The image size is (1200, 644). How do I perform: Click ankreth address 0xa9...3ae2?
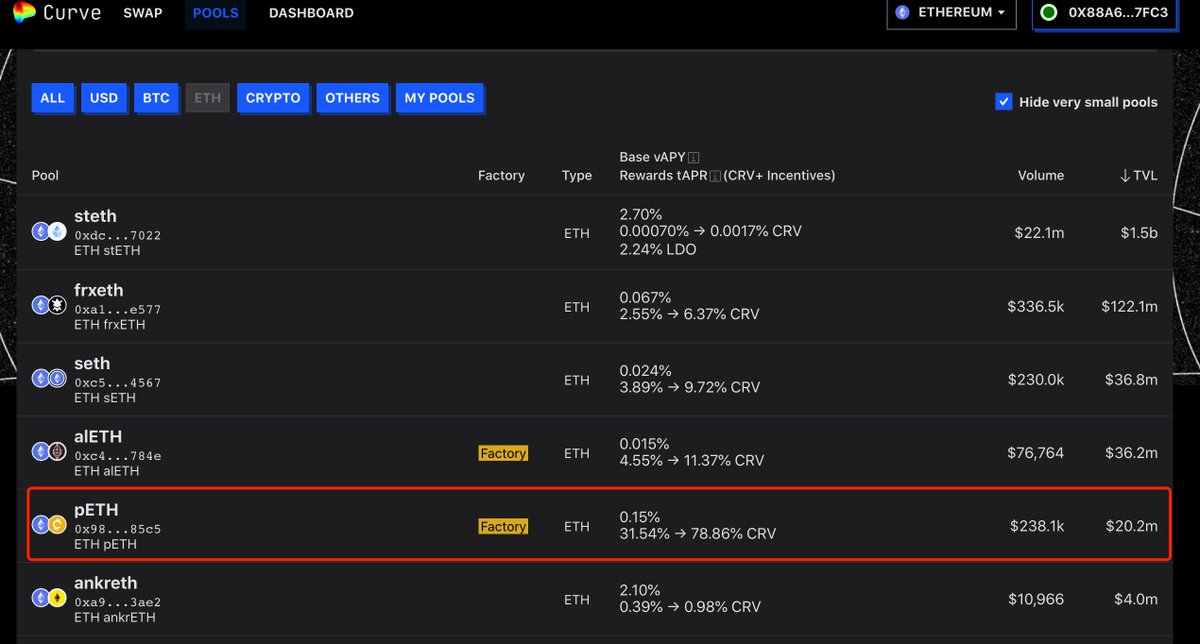point(118,602)
